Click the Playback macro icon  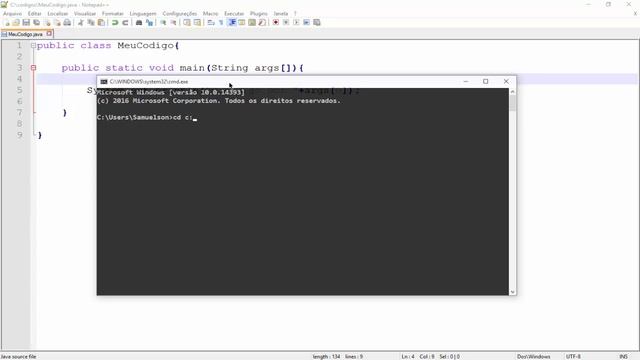296,22
